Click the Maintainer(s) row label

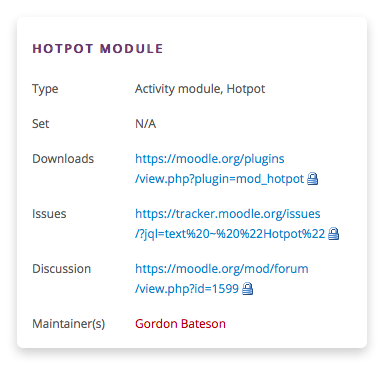(x=68, y=324)
